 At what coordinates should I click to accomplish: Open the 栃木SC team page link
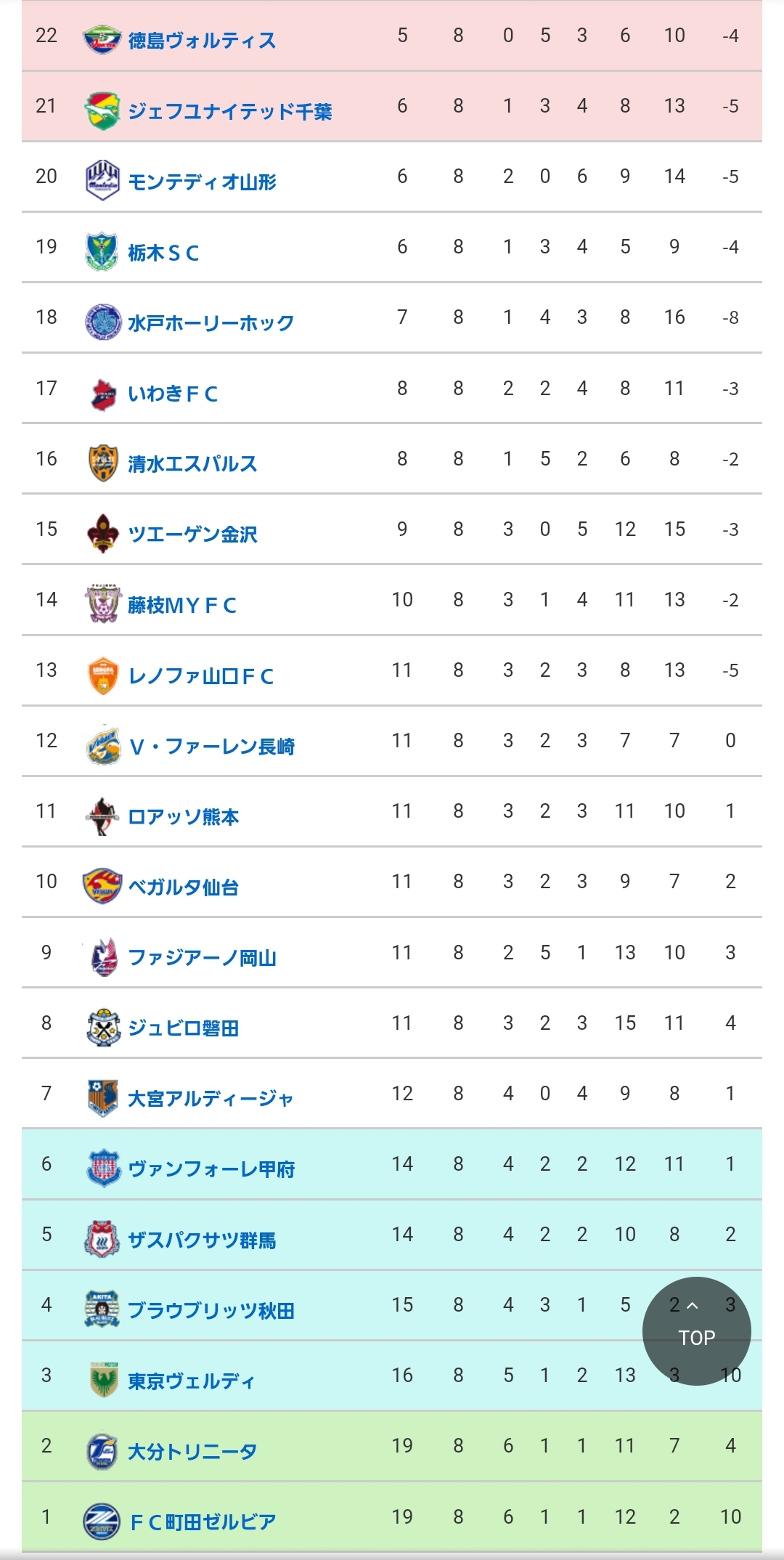(163, 253)
